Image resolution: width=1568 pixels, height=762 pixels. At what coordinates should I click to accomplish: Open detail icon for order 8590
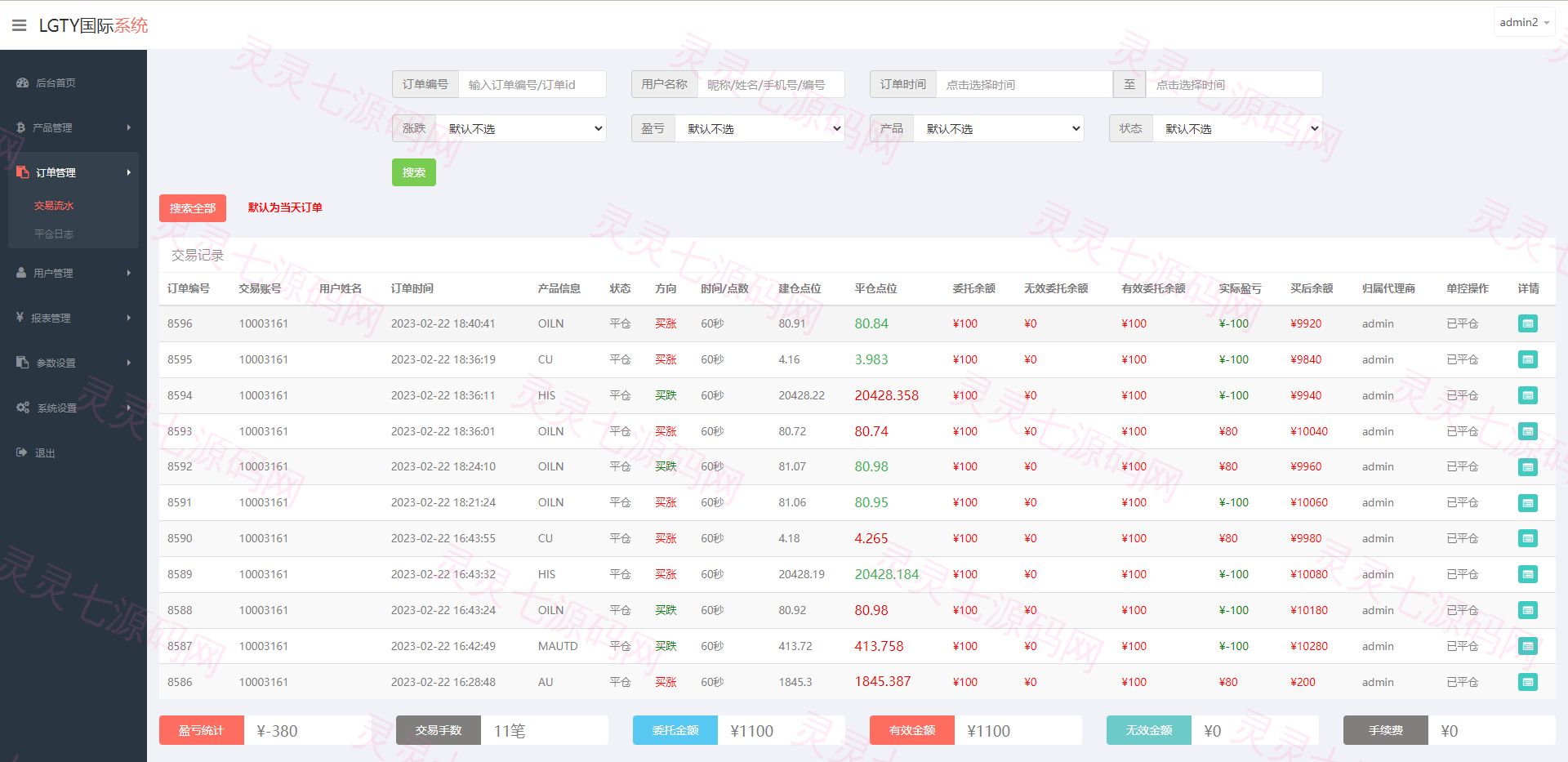[x=1527, y=538]
